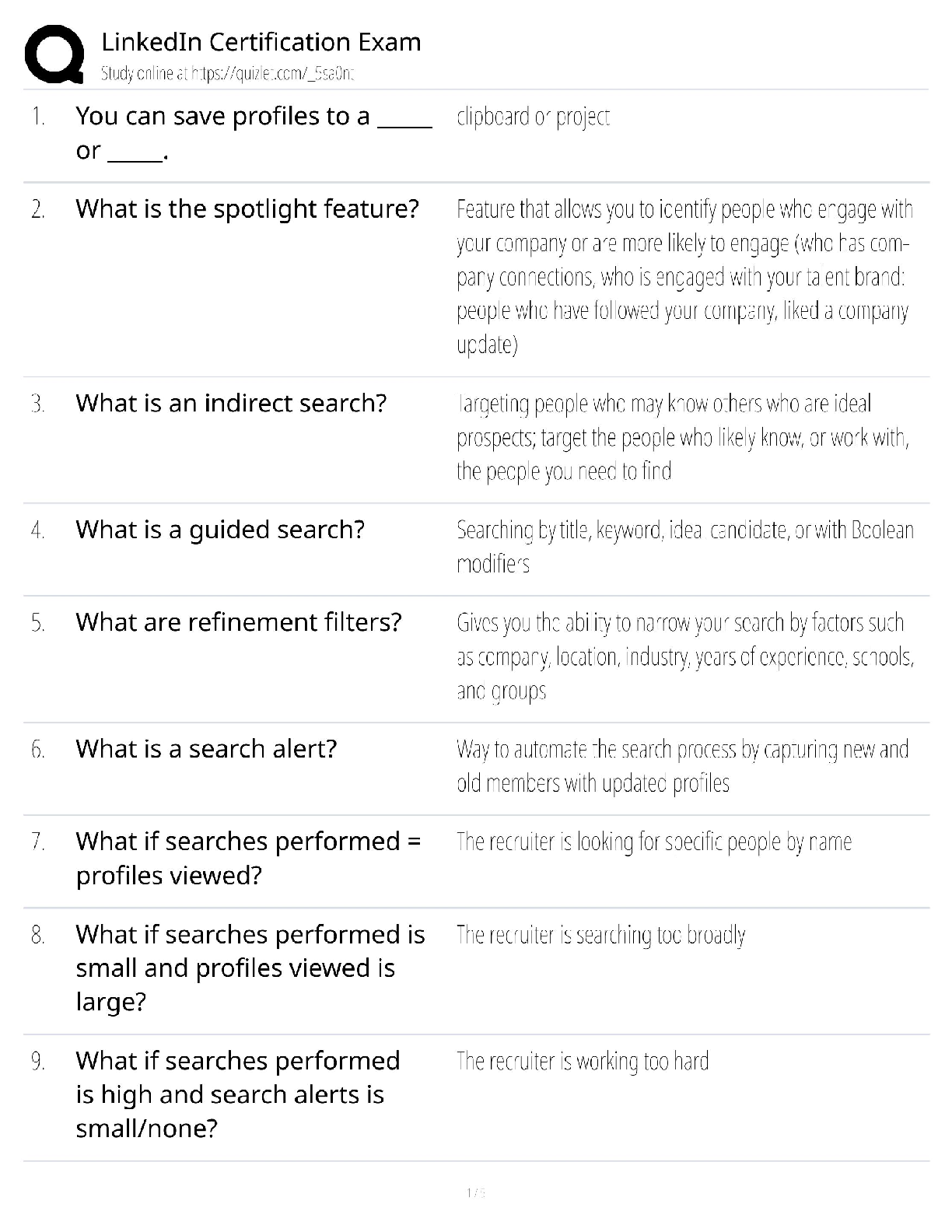Select the question about saving profiles

click(253, 133)
